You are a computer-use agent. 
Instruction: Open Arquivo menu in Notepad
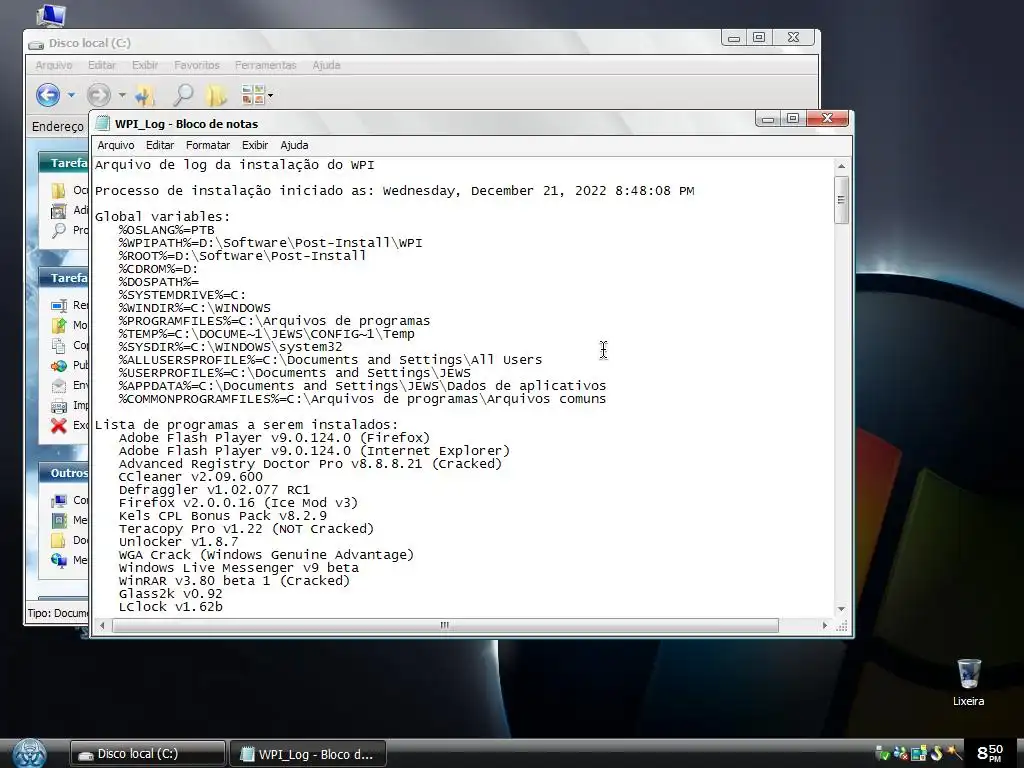pyautogui.click(x=116, y=145)
